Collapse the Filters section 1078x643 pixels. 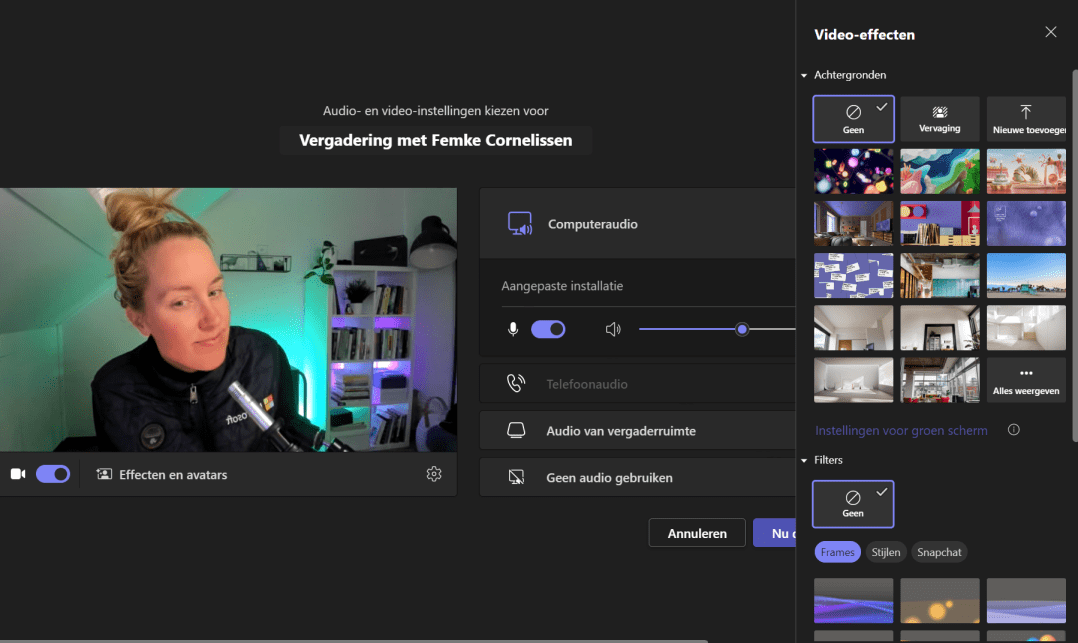click(x=804, y=460)
